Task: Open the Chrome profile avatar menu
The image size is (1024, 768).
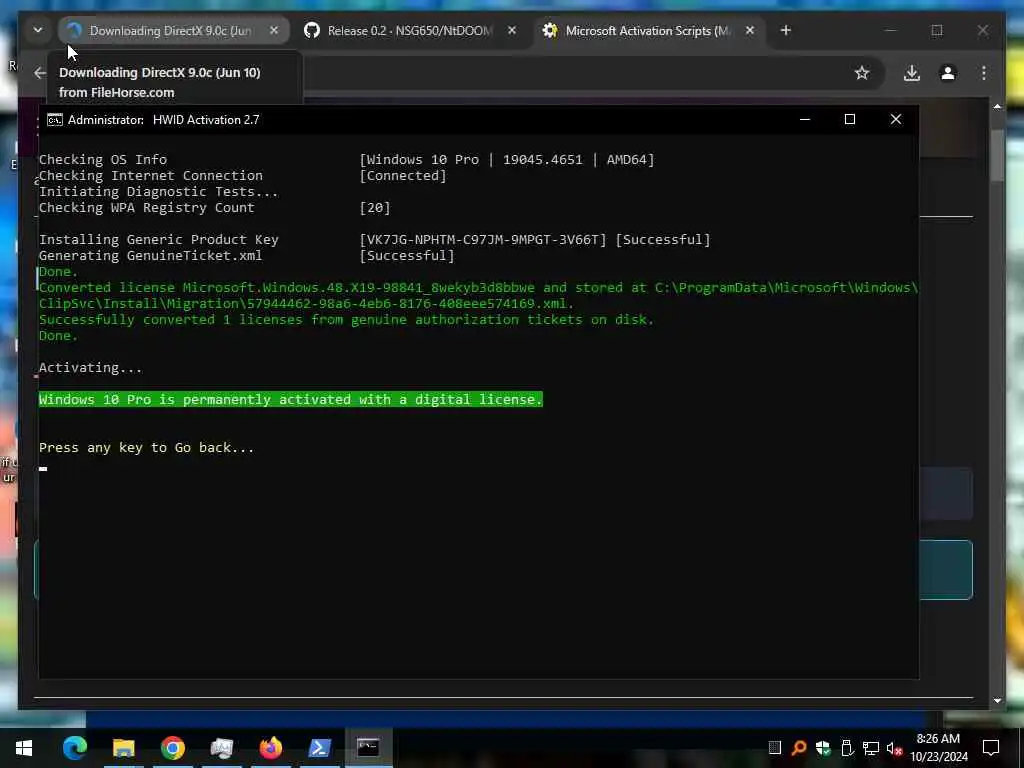Action: 948,72
